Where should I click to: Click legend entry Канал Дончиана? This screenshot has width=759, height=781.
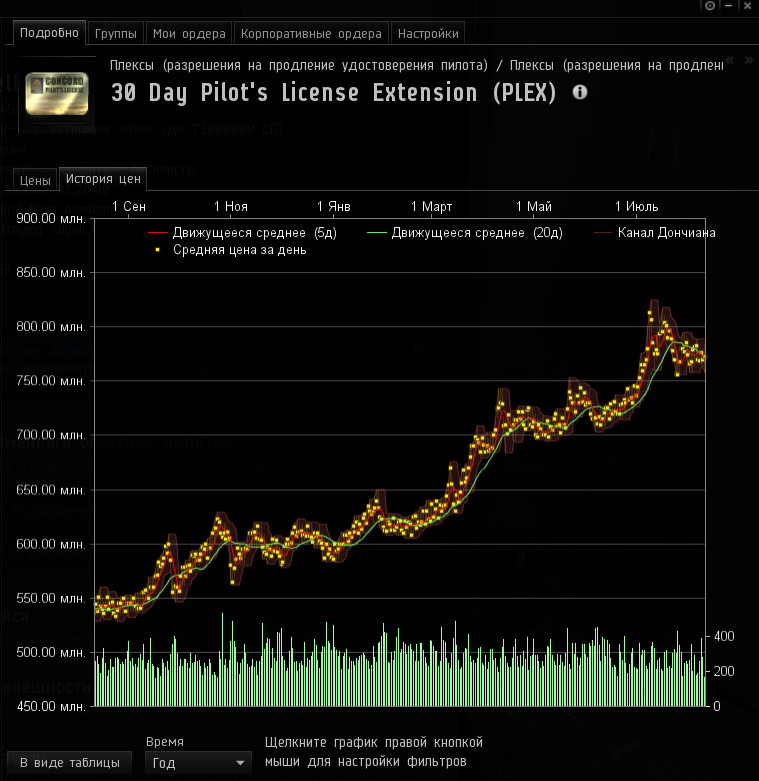point(654,233)
